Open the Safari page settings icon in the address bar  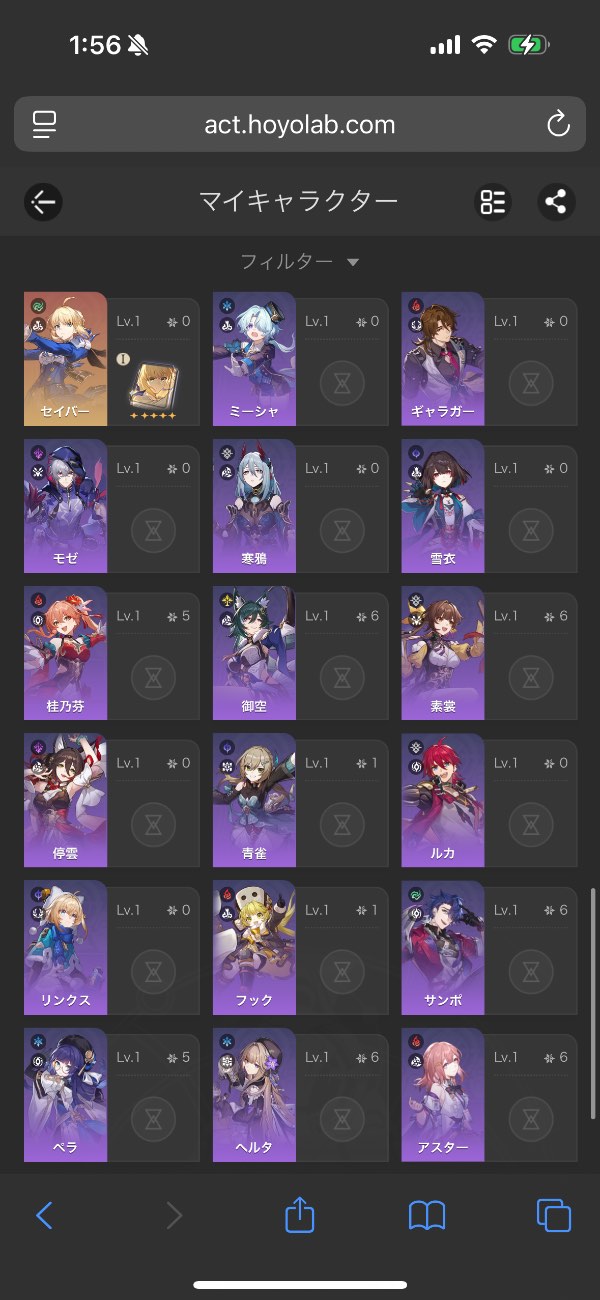tap(44, 125)
